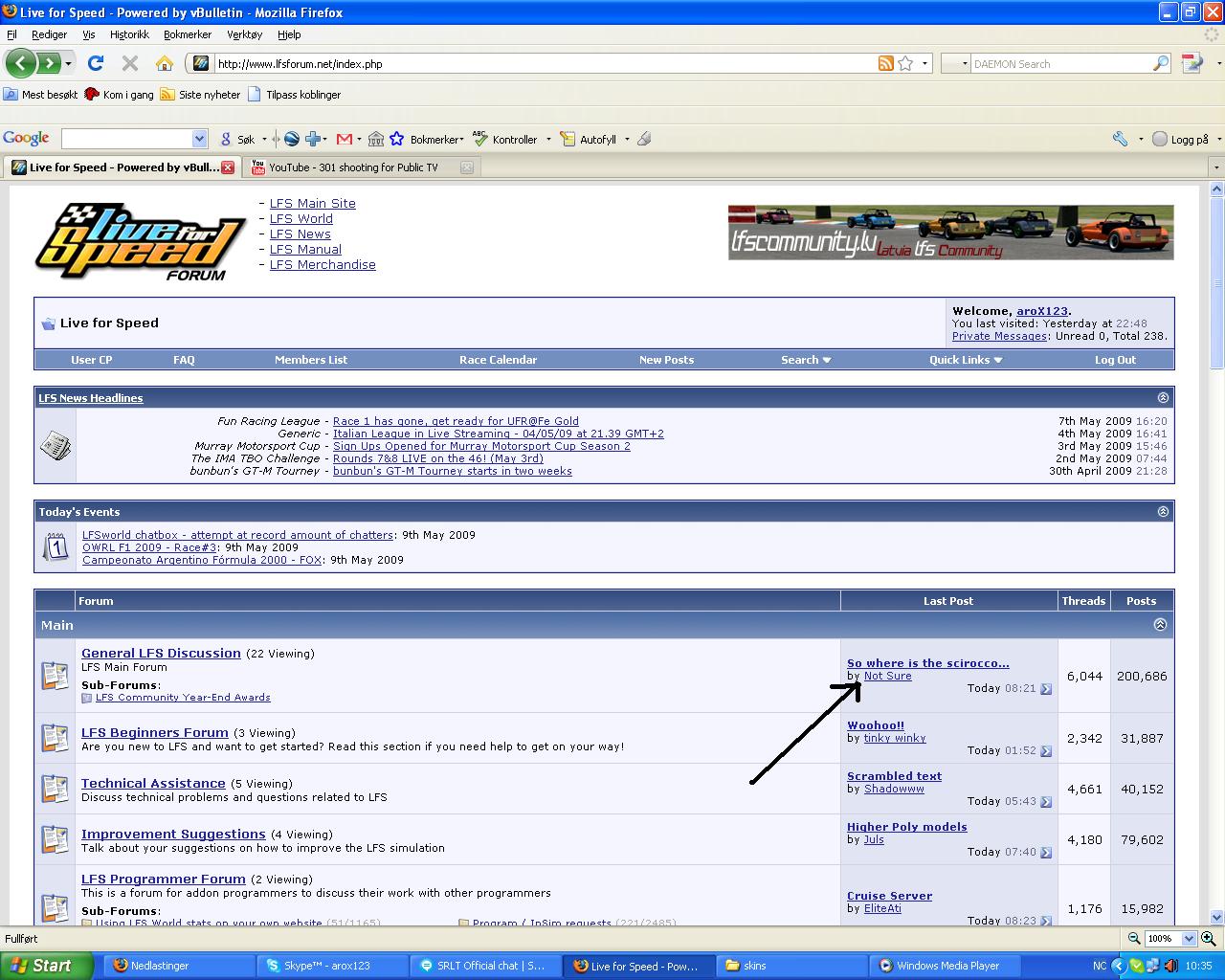This screenshot has height=980, width=1225.
Task: Go to last post icon for Scrambled text
Action: pyautogui.click(x=1046, y=802)
